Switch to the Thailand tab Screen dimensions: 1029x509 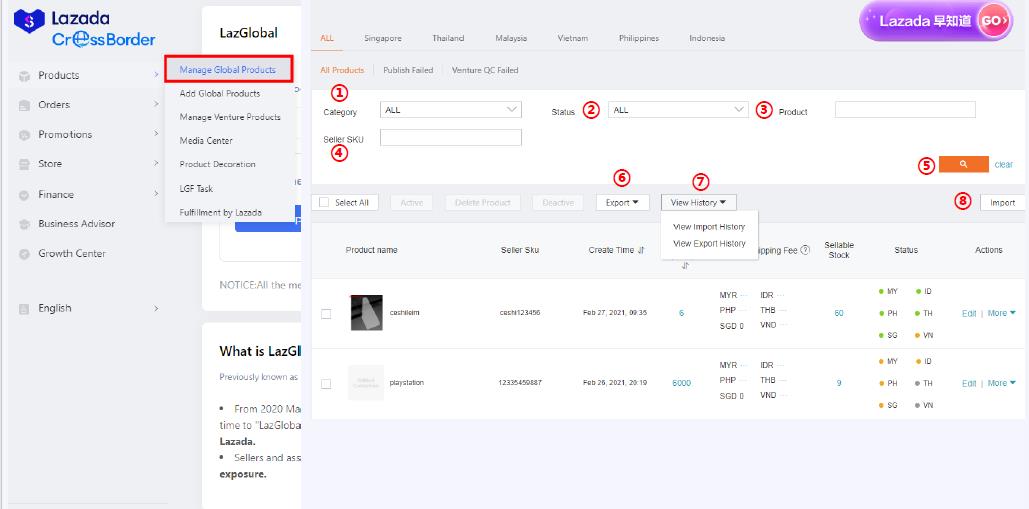[448, 38]
